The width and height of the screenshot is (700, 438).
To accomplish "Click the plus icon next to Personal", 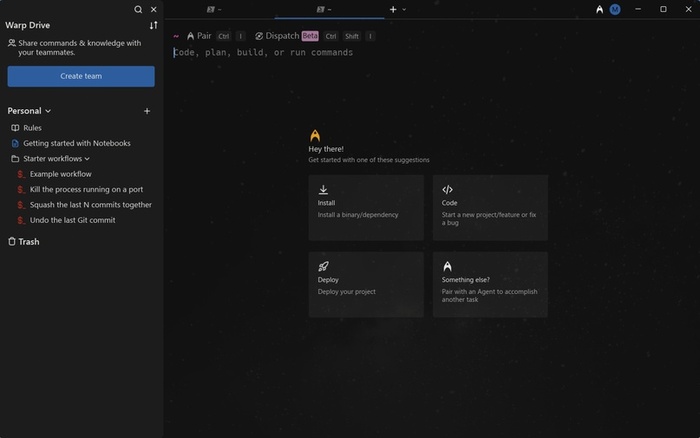I will point(147,111).
